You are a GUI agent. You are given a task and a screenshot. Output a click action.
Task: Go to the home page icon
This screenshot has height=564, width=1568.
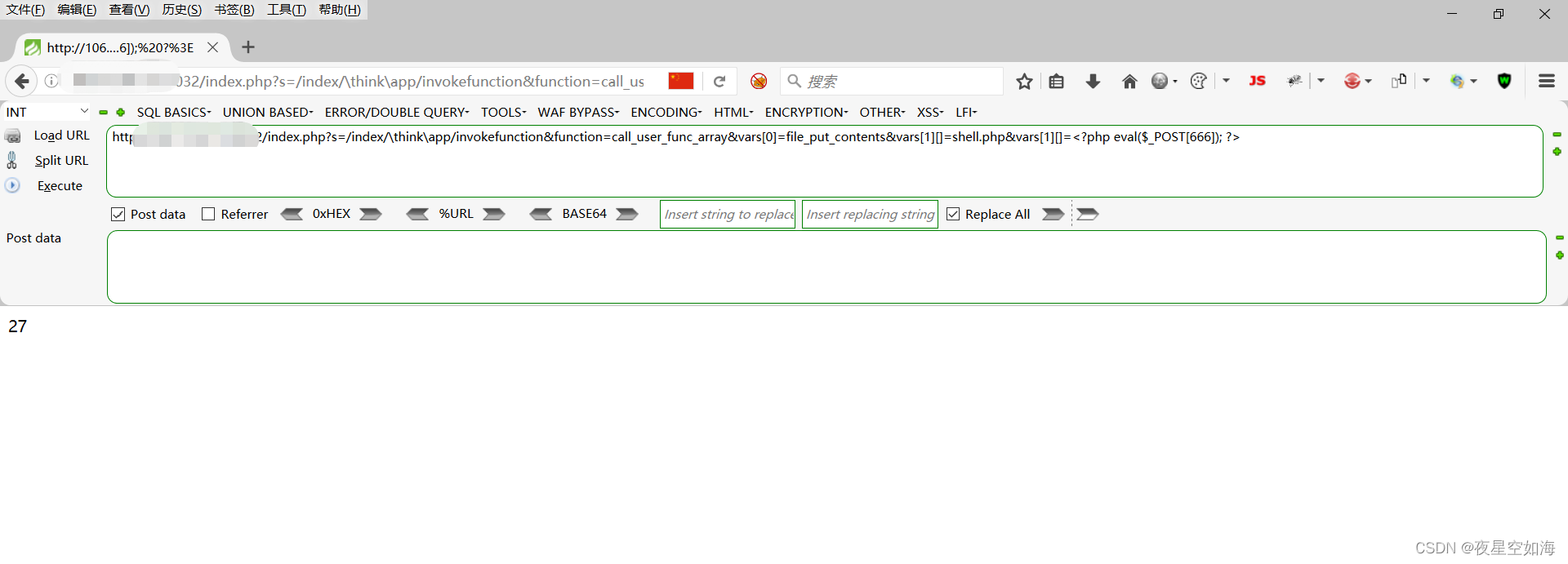tap(1129, 81)
